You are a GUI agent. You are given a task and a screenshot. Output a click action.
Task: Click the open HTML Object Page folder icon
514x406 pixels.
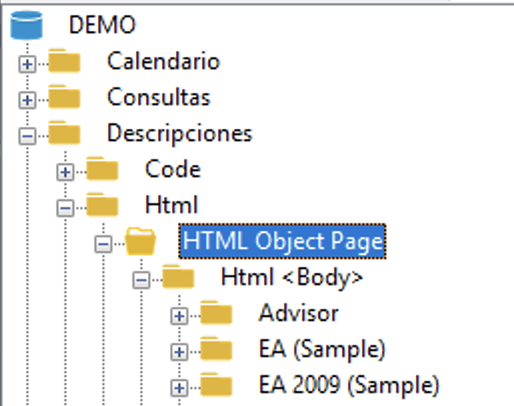(x=140, y=241)
